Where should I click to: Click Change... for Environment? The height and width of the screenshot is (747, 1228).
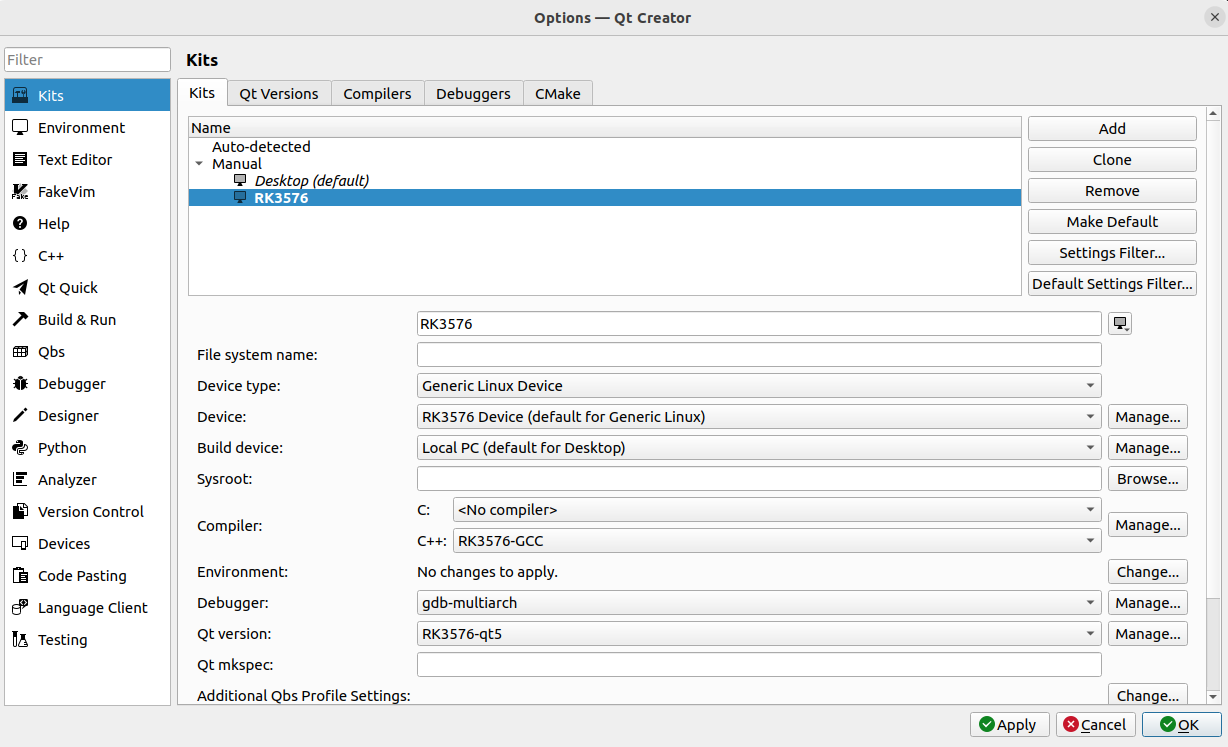coord(1148,572)
